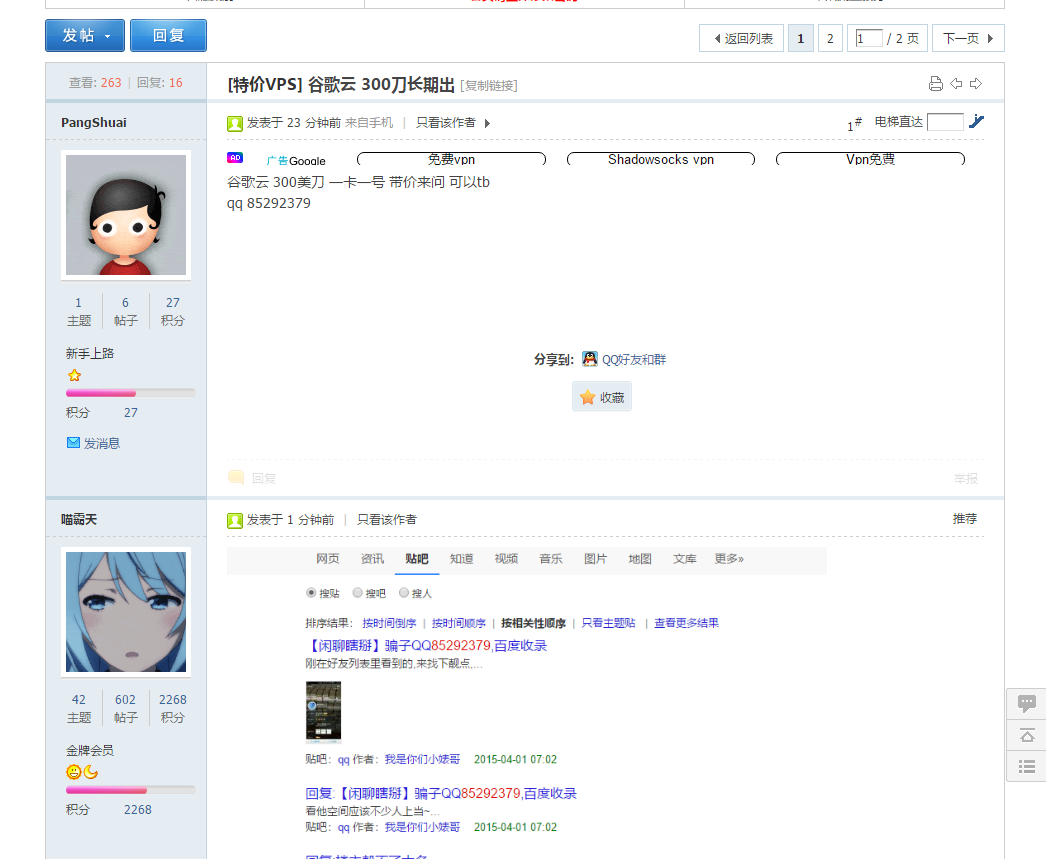Click the return to top sidebar icon
This screenshot has width=1046, height=859.
pos(1027,735)
